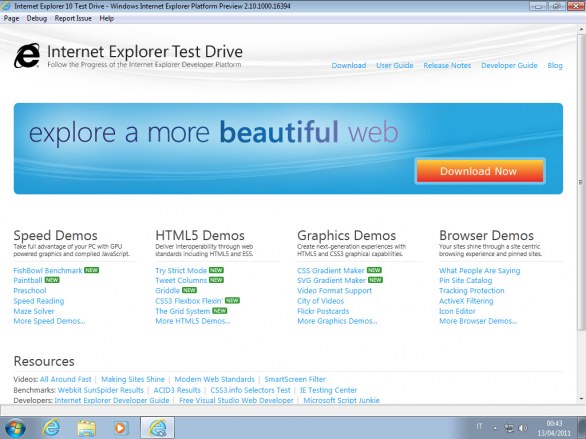This screenshot has width=586, height=439.
Task: Open Pin Site Catalog link
Action: point(466,280)
